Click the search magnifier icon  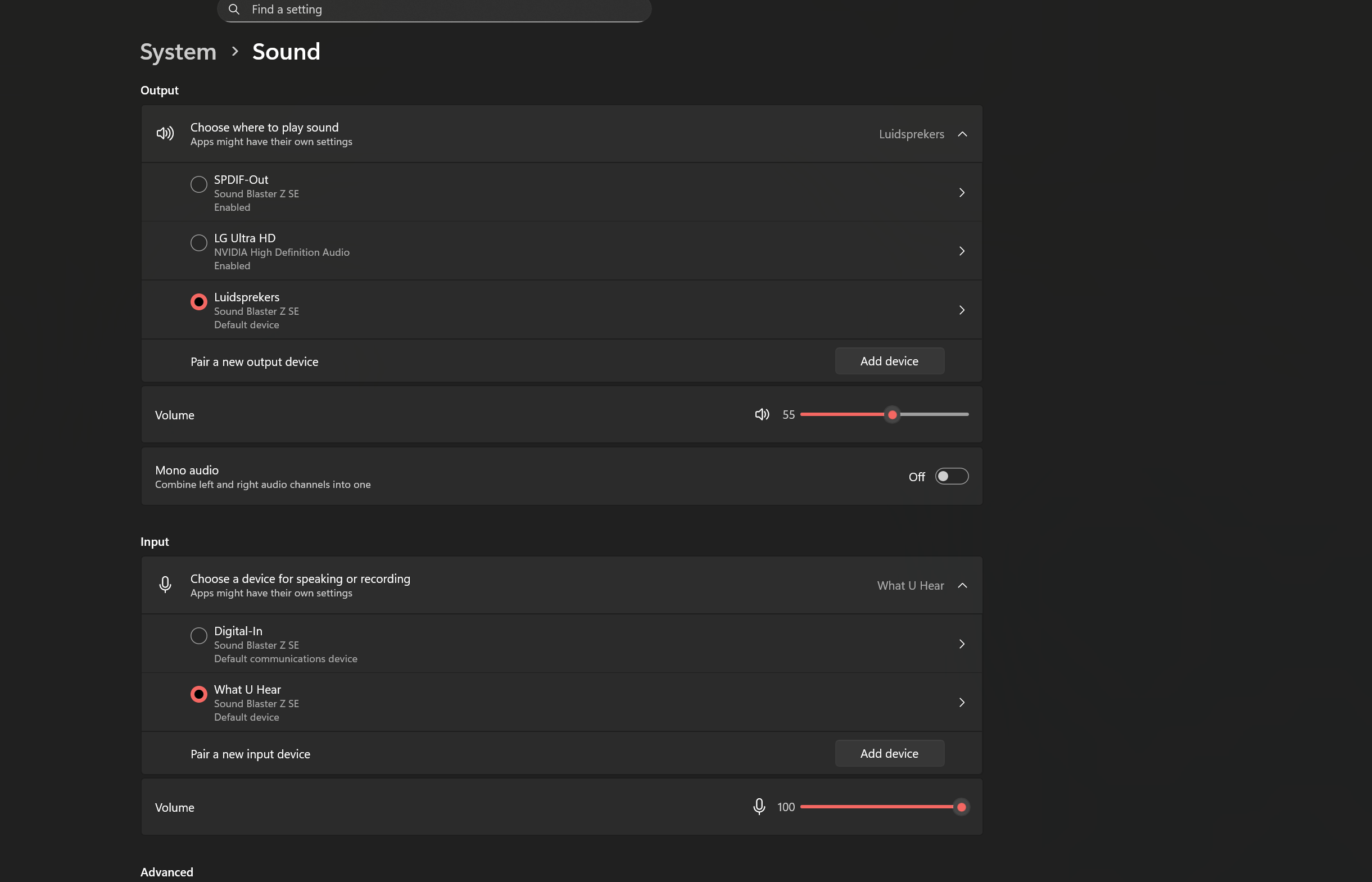point(234,9)
